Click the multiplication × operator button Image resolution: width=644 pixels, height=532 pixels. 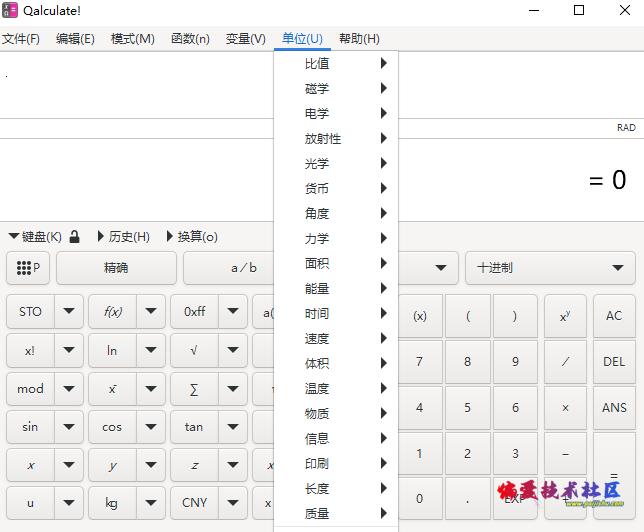(x=565, y=408)
